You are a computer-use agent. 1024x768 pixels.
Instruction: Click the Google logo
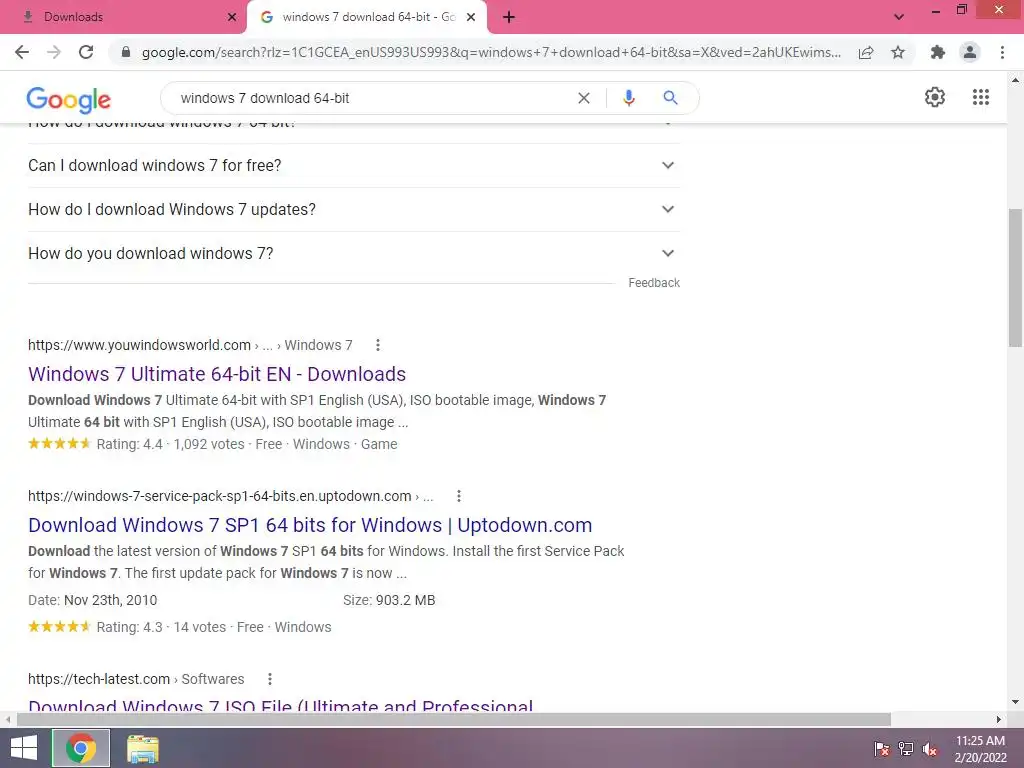click(69, 99)
